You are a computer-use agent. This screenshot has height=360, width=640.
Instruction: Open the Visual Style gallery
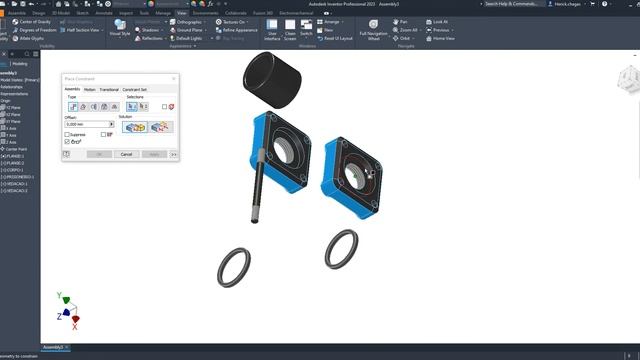point(120,28)
